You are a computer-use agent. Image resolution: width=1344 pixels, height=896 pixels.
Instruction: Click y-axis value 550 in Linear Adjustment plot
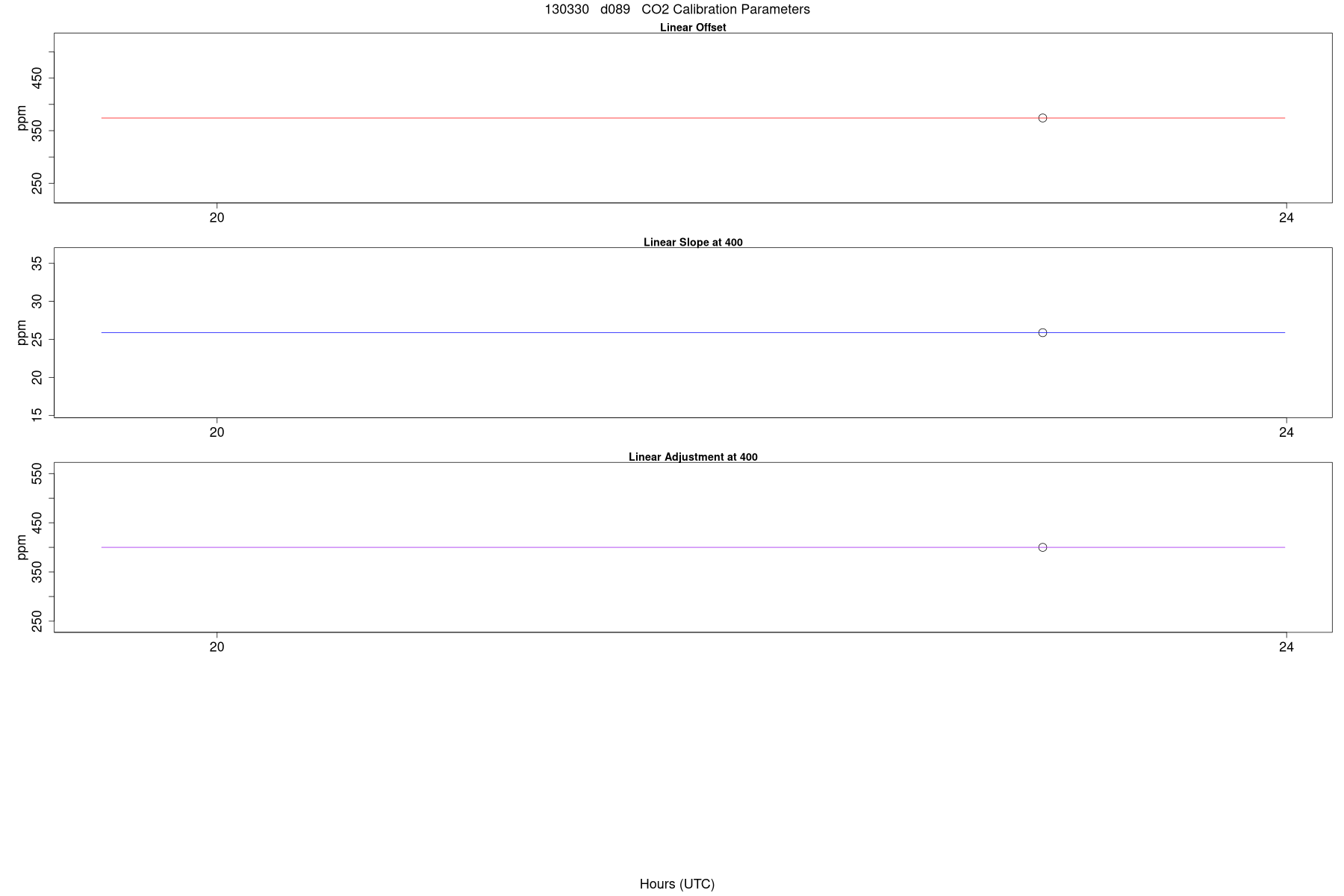tap(37, 473)
